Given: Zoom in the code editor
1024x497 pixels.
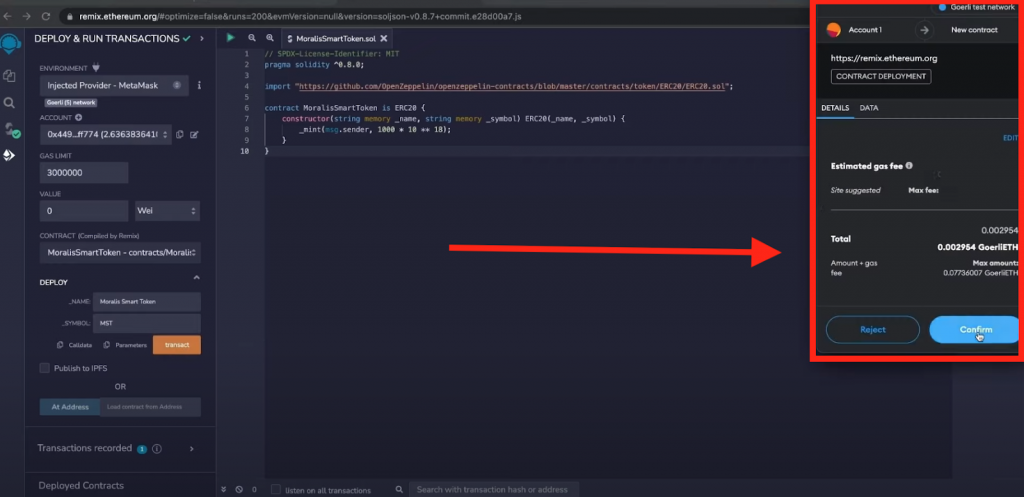Looking at the screenshot, I should (269, 39).
